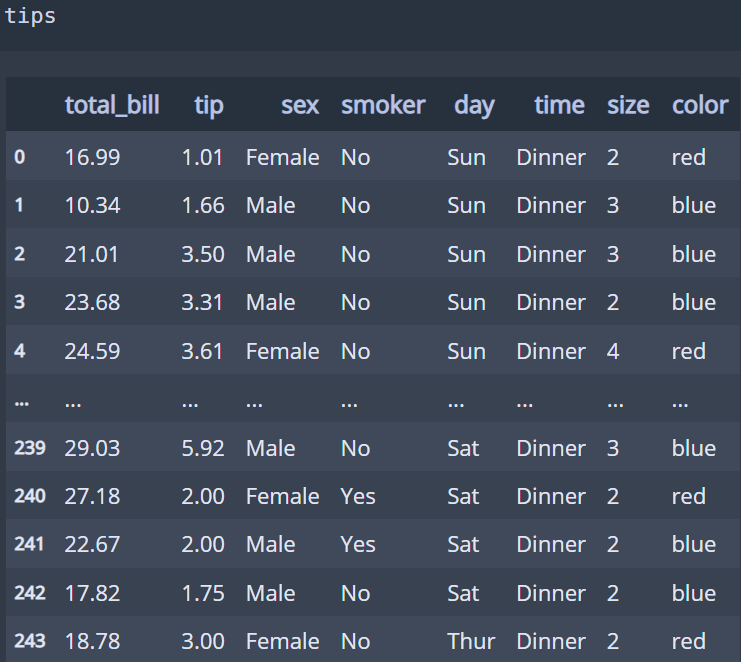Click tip value 1.75
The width and height of the screenshot is (741, 662).
(203, 593)
